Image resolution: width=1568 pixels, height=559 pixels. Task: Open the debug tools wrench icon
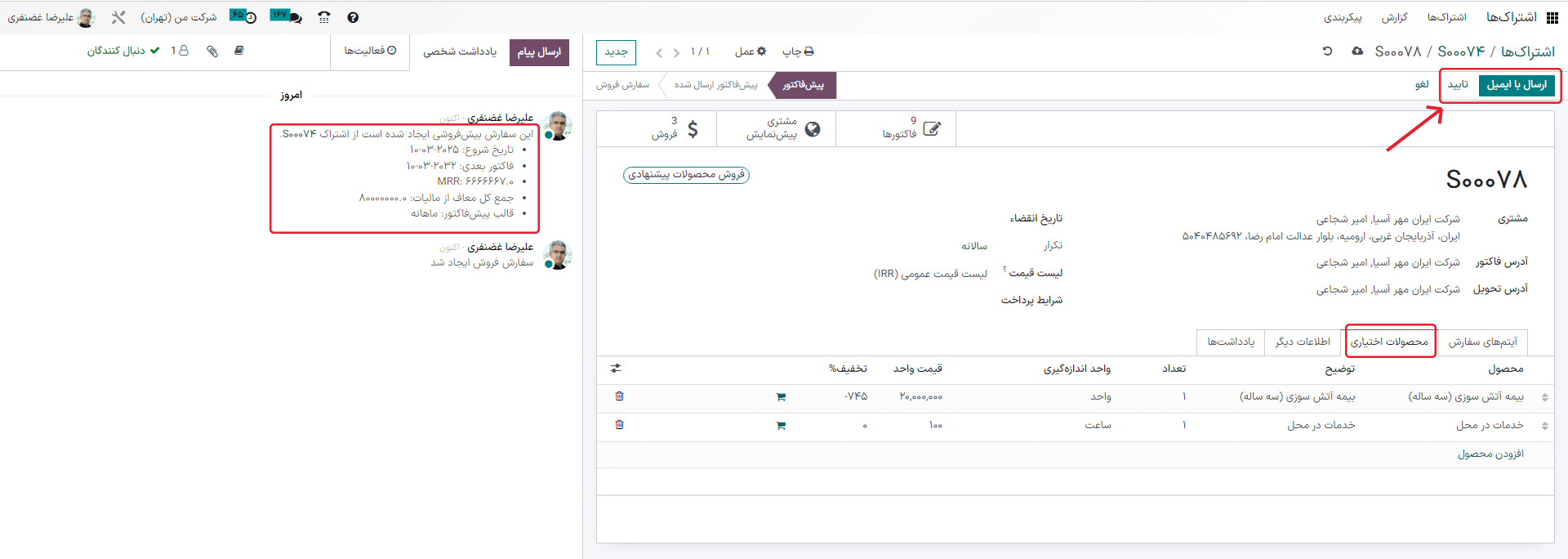coord(118,17)
